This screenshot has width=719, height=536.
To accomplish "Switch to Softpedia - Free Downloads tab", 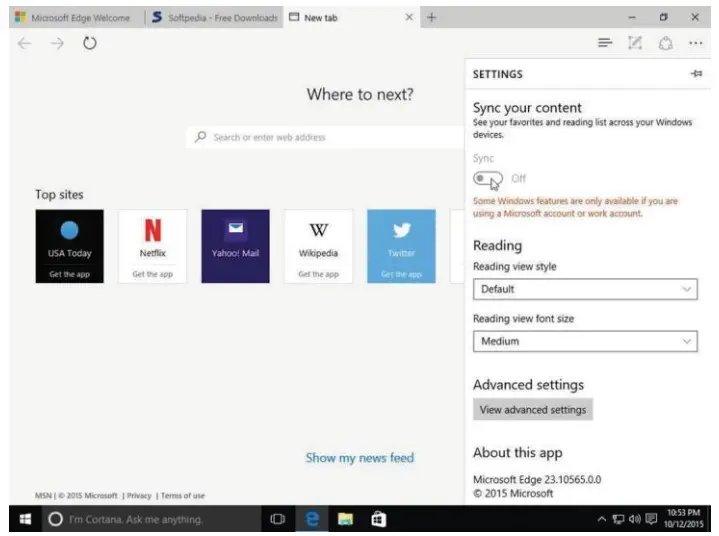I will point(215,17).
